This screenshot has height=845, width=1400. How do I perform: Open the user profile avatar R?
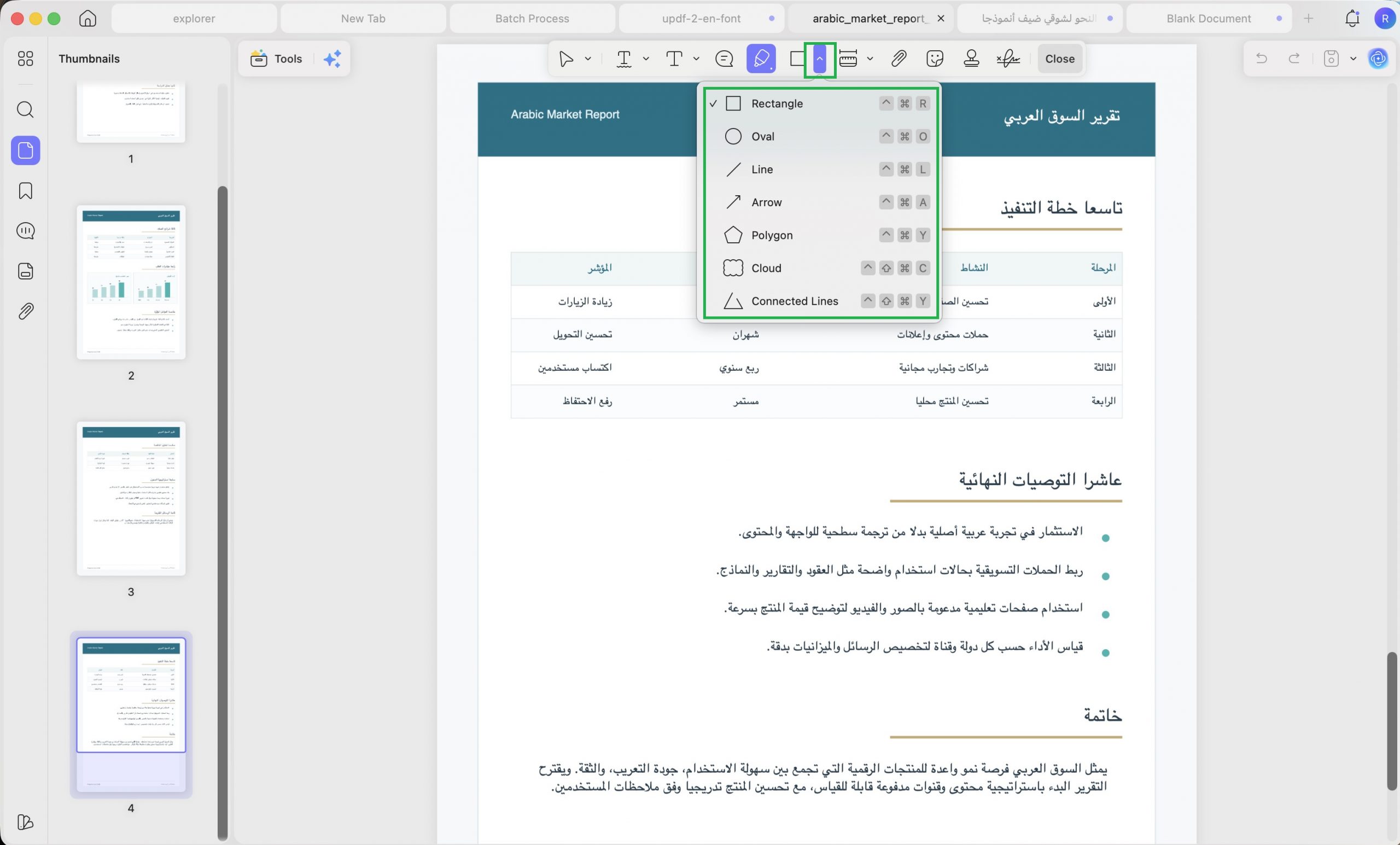[x=1385, y=18]
